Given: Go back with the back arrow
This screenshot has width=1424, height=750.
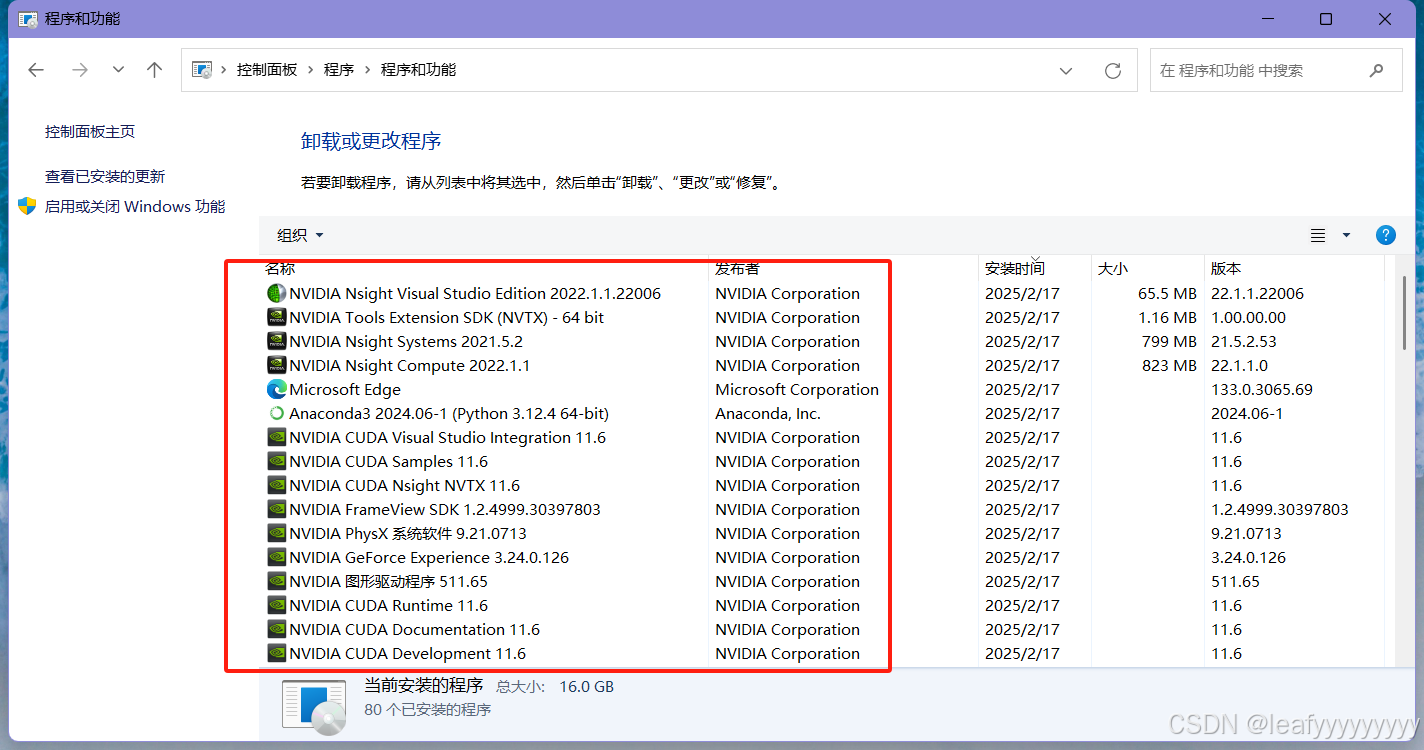Looking at the screenshot, I should click(x=36, y=70).
